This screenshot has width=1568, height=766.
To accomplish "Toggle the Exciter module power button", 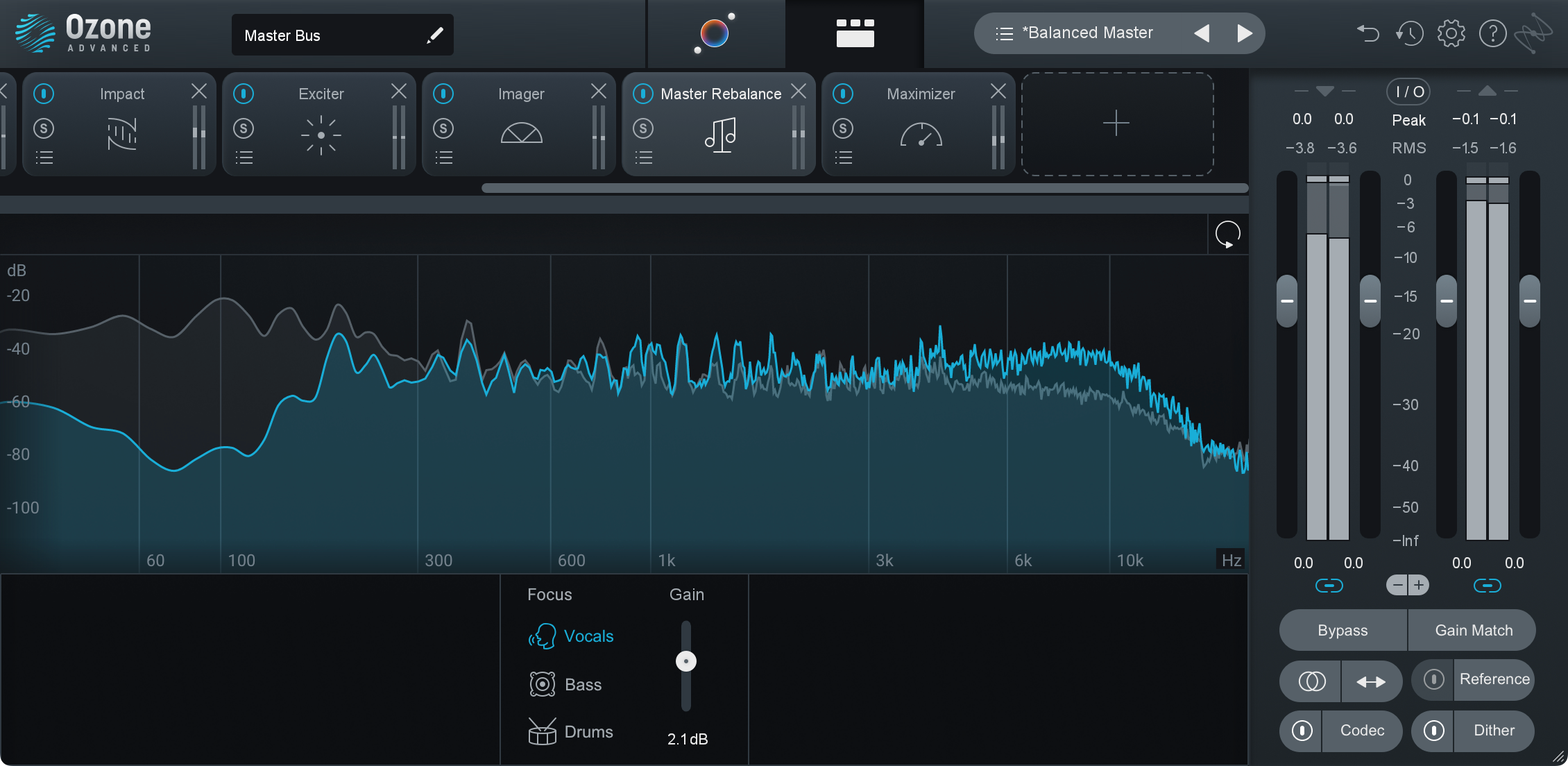I will 244,93.
